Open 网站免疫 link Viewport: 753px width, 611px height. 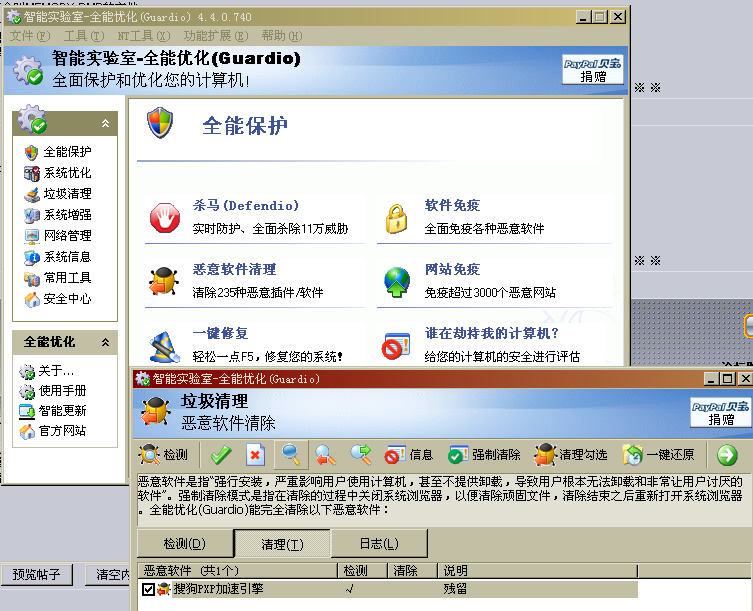[452, 269]
